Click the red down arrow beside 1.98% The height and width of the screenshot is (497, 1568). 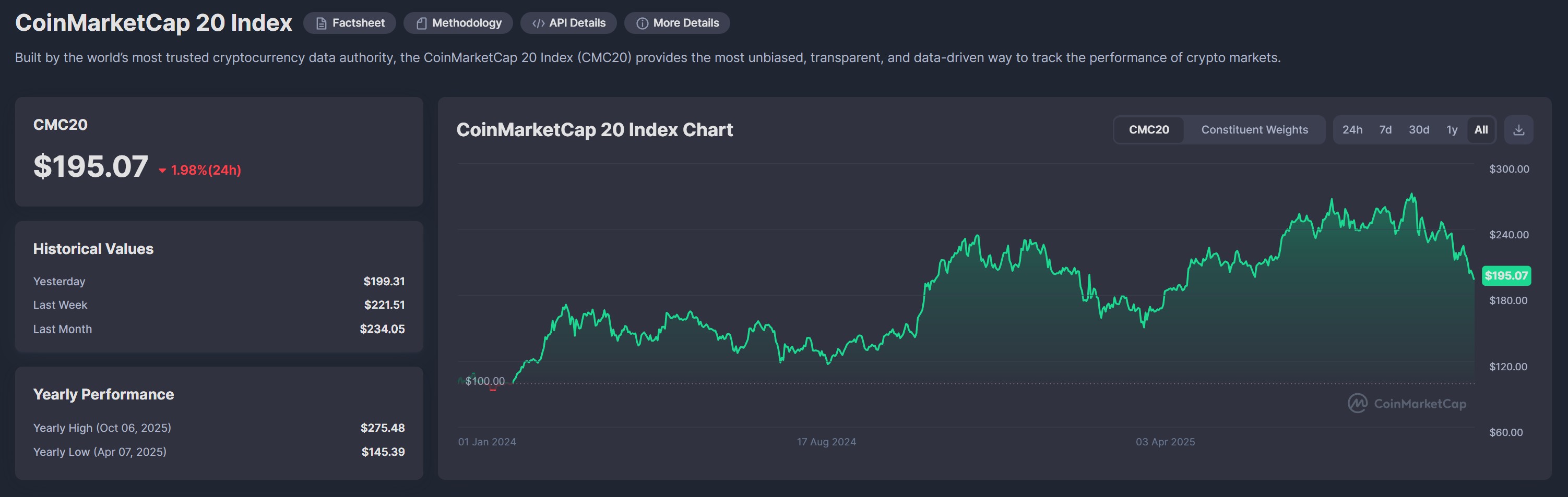pyautogui.click(x=162, y=171)
